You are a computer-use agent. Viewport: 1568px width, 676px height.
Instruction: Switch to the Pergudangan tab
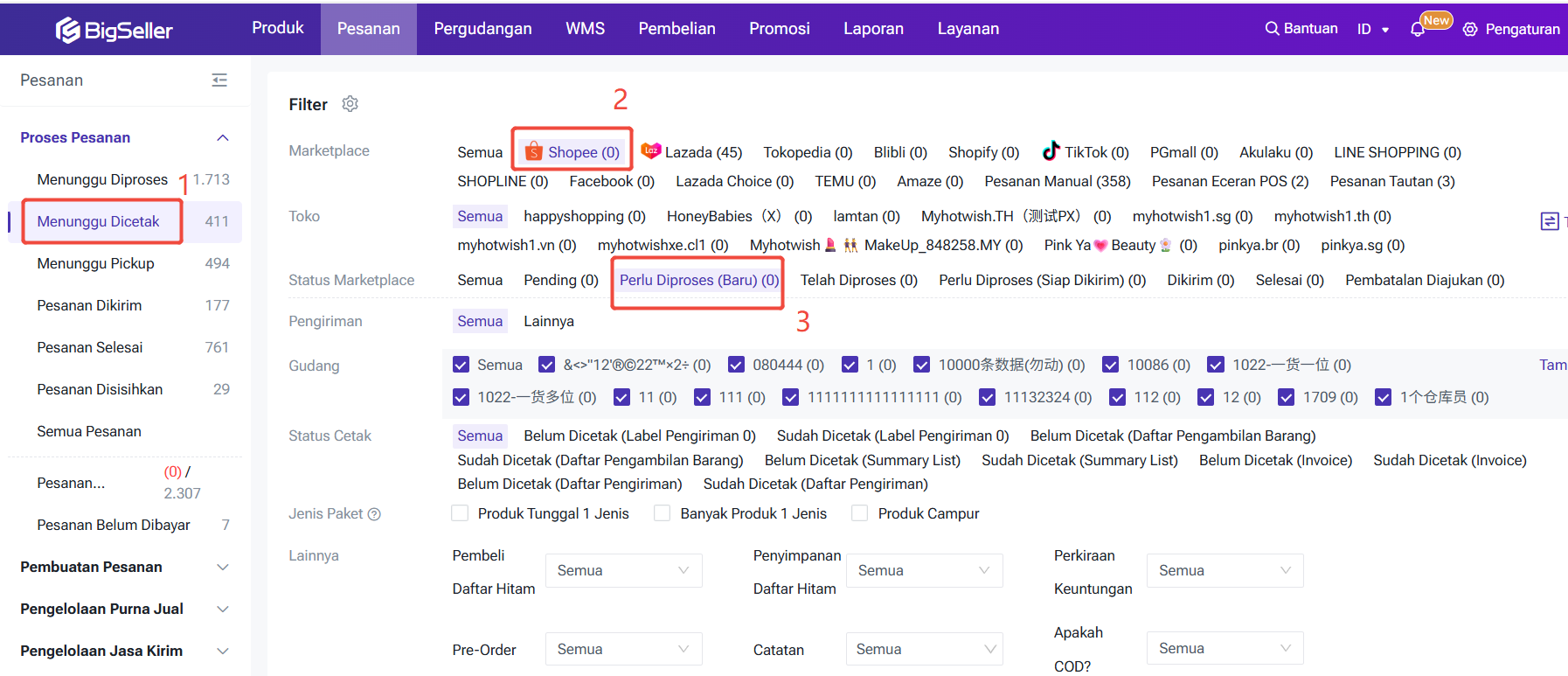click(482, 29)
